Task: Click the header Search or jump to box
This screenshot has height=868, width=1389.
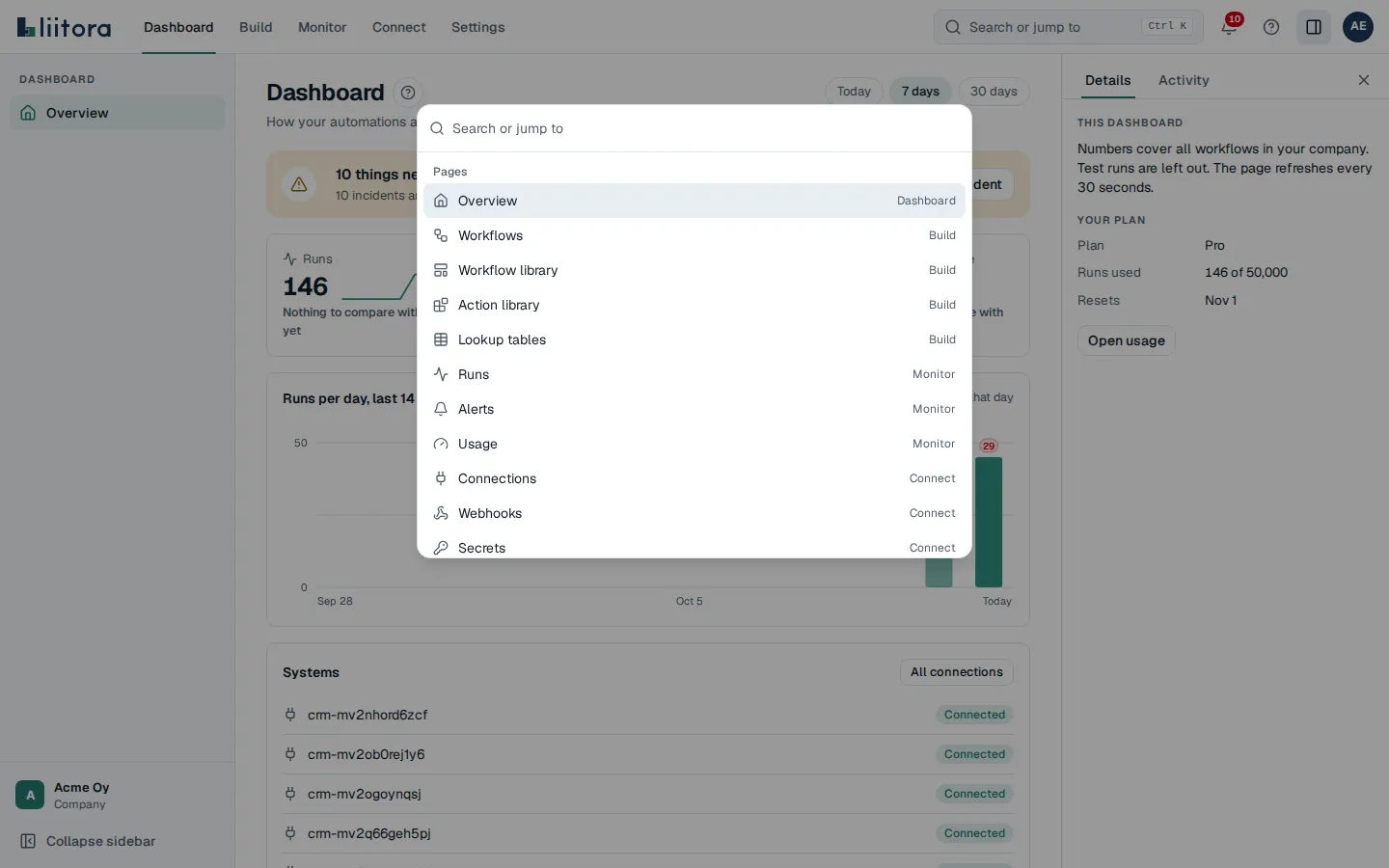Action: [x=1069, y=27]
